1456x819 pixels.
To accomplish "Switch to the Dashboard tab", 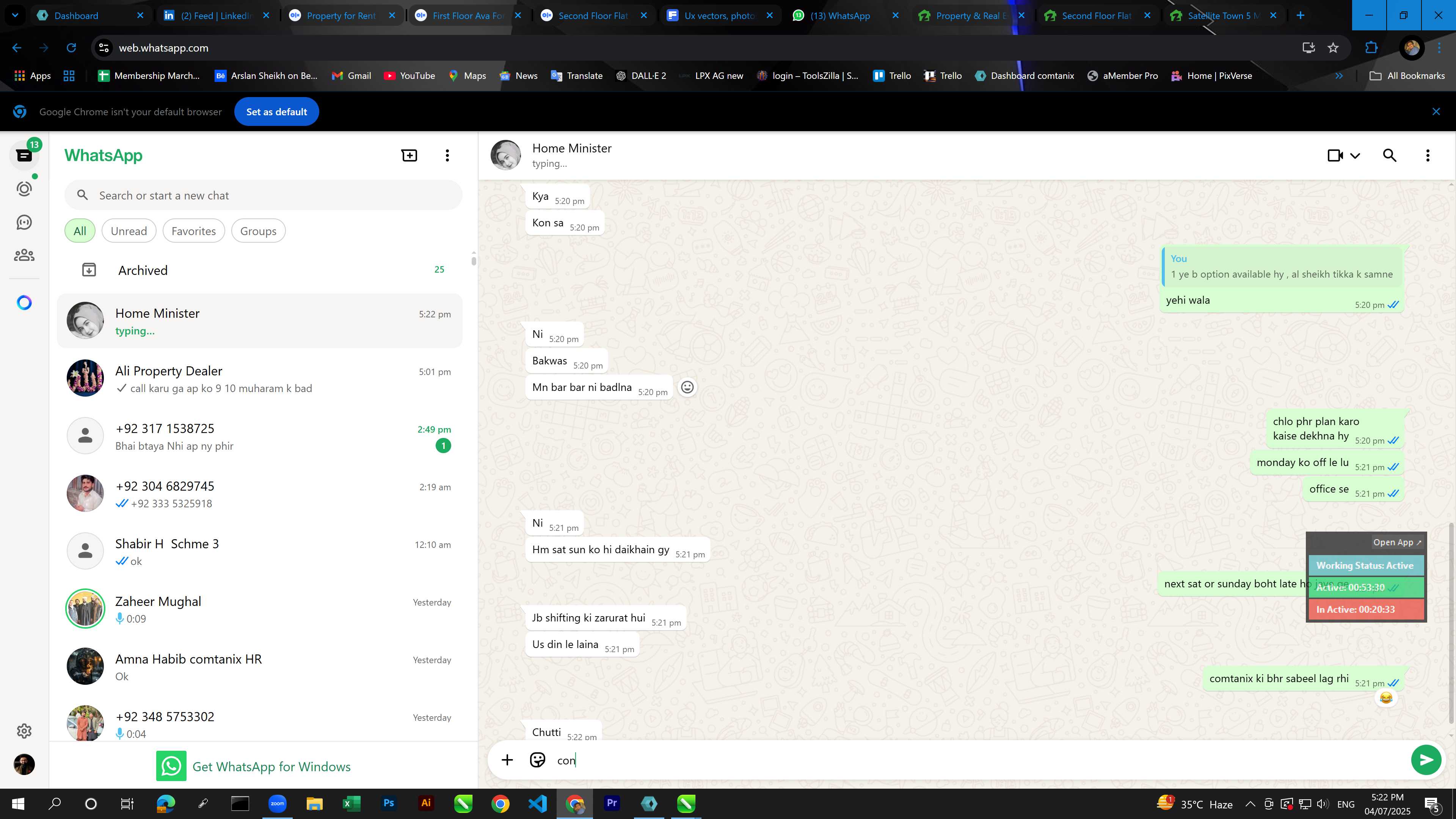I will [91, 16].
